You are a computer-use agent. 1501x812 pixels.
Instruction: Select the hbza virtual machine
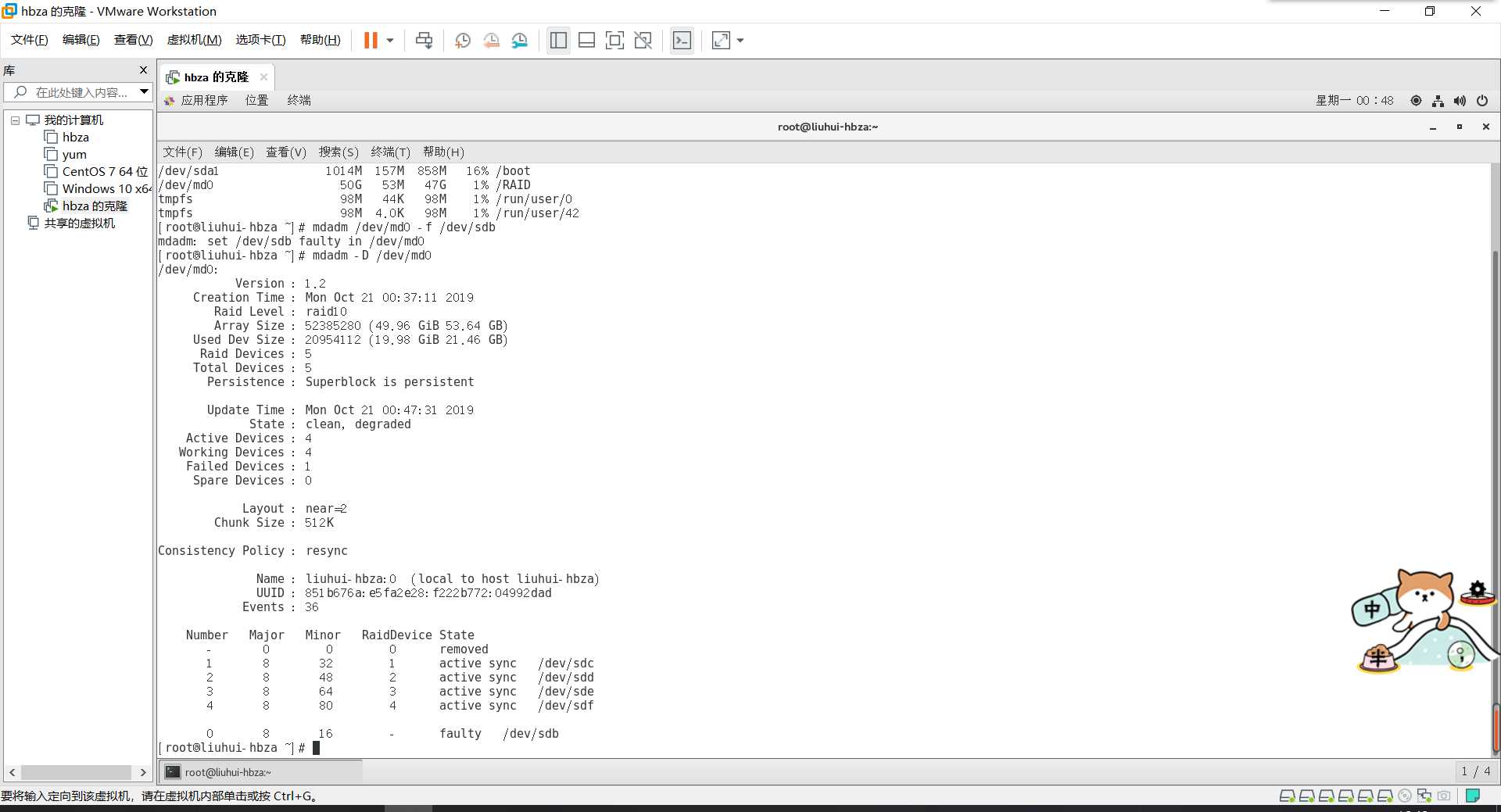tap(66, 138)
